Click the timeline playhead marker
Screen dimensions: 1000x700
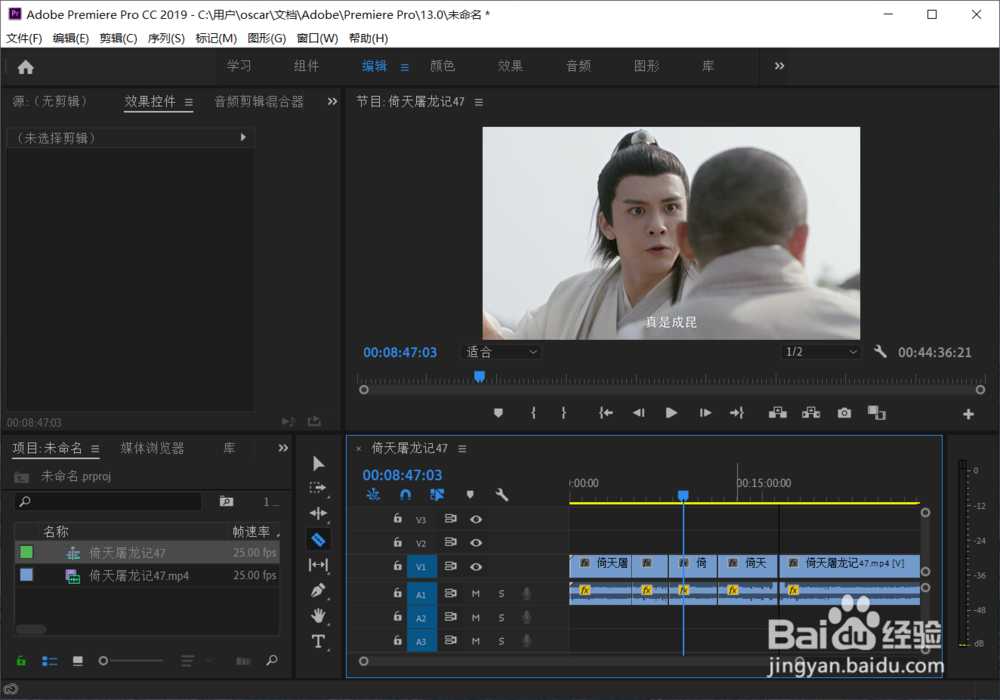[683, 495]
